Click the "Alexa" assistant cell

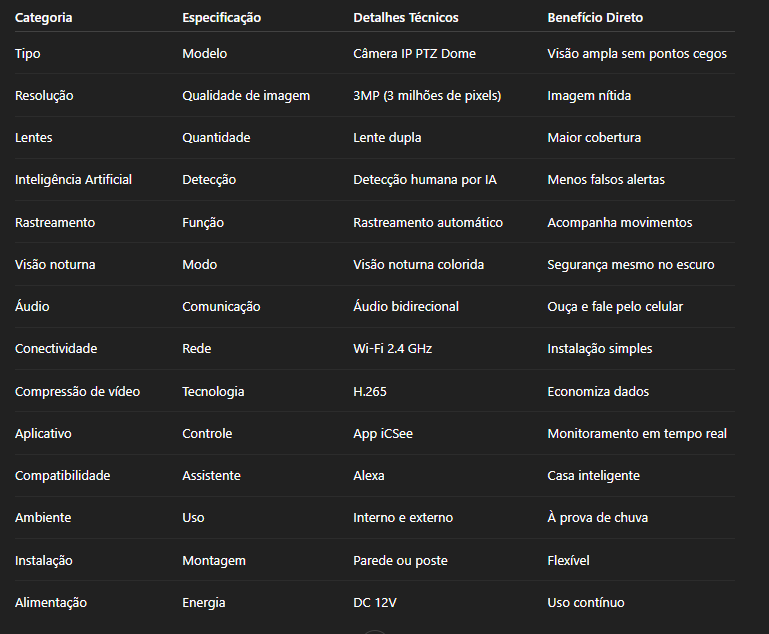369,476
